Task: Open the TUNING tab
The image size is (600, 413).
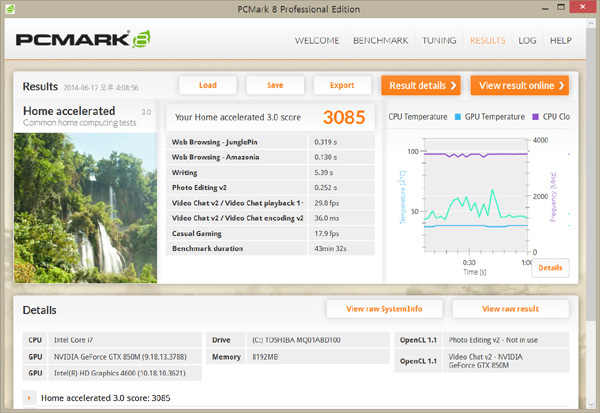Action: pos(439,41)
